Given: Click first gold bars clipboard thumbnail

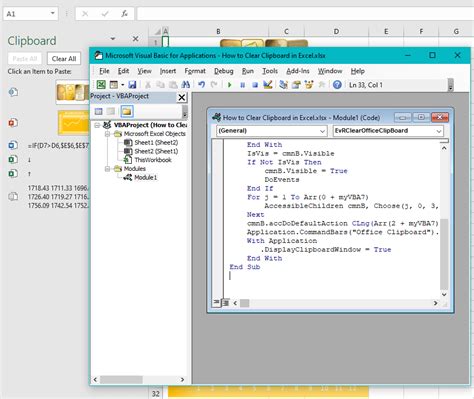Looking at the screenshot, I should pos(73,92).
